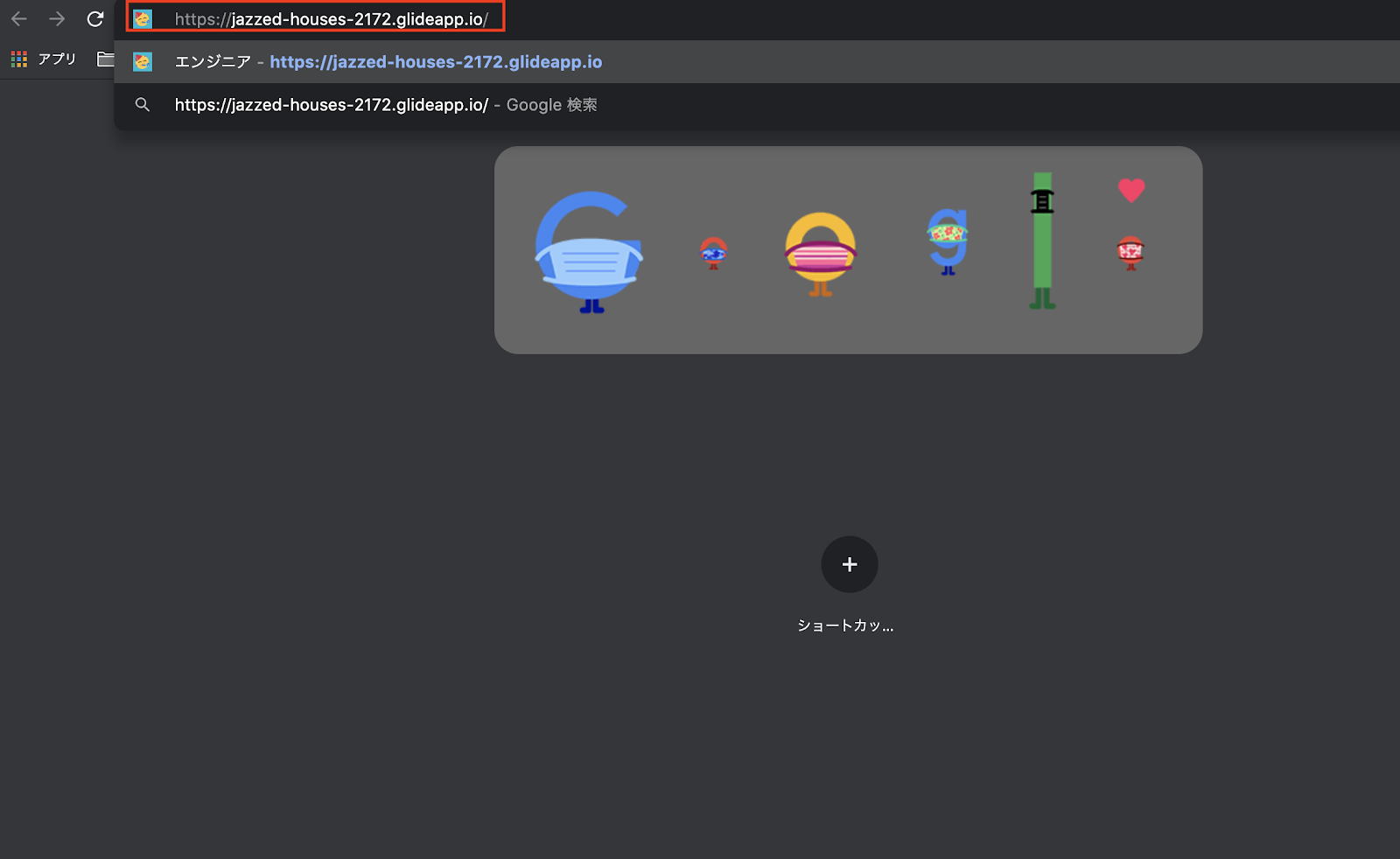Click the small blue g with the floral mask
1400x859 pixels.
point(948,241)
